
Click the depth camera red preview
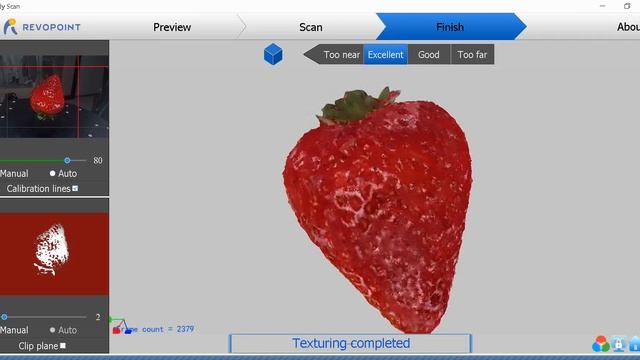[54, 254]
